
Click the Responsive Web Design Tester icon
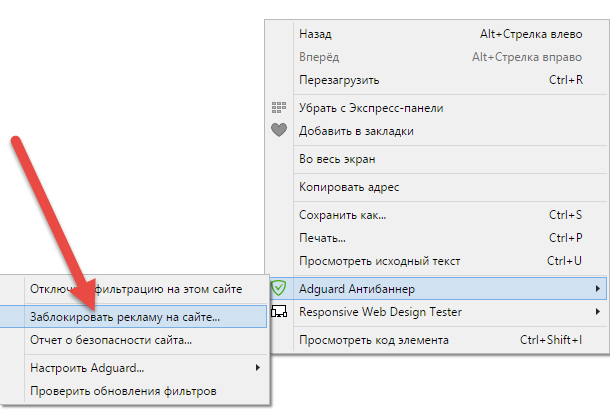[279, 312]
